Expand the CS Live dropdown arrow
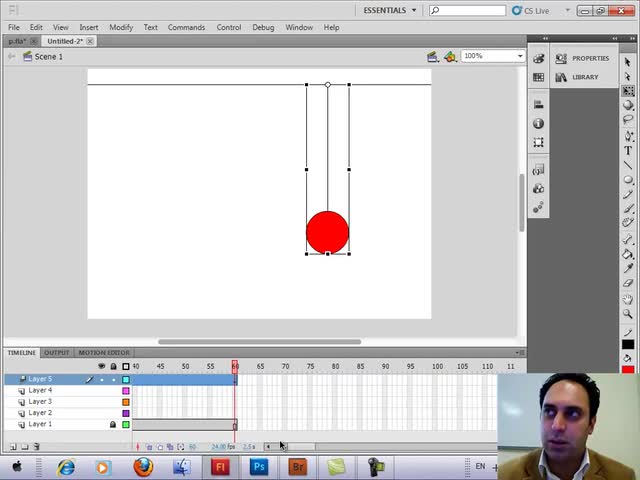Viewport: 640px width, 480px height. point(567,10)
